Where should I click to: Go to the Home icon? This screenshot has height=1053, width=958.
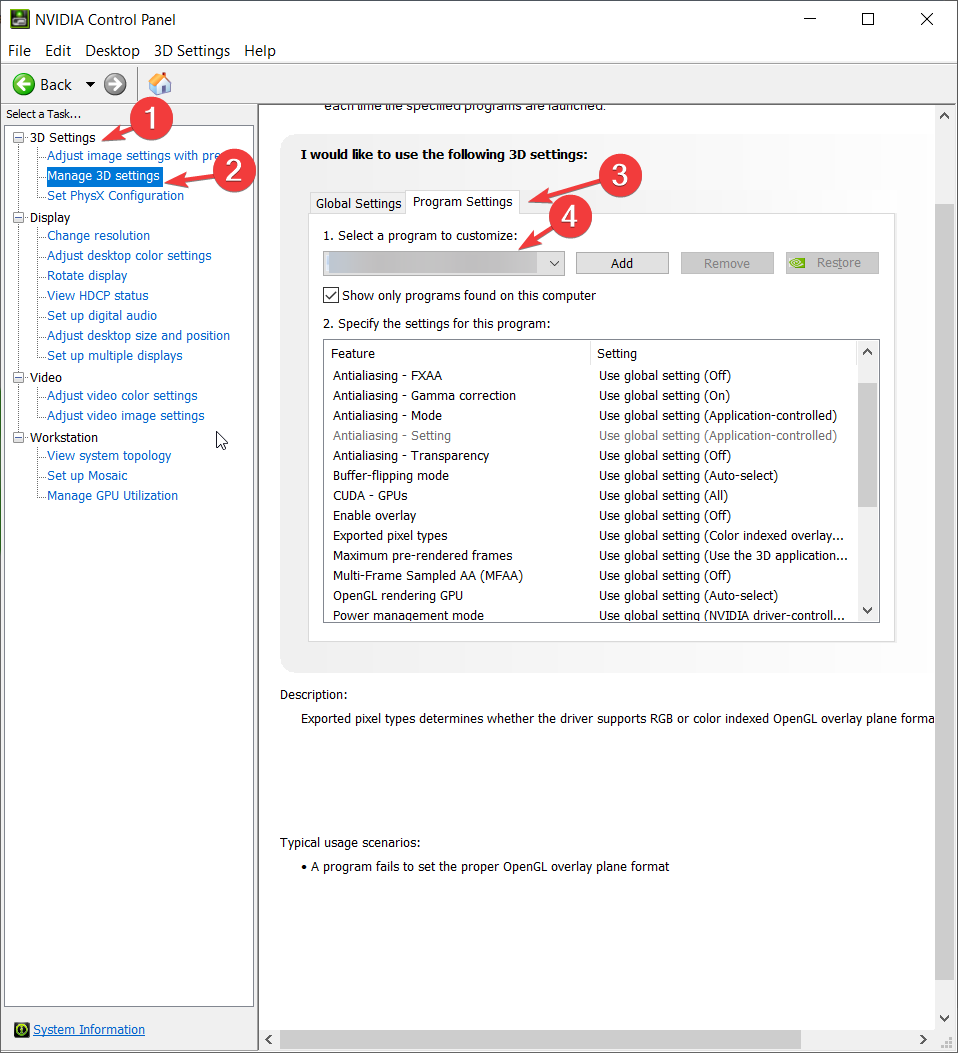coord(160,84)
